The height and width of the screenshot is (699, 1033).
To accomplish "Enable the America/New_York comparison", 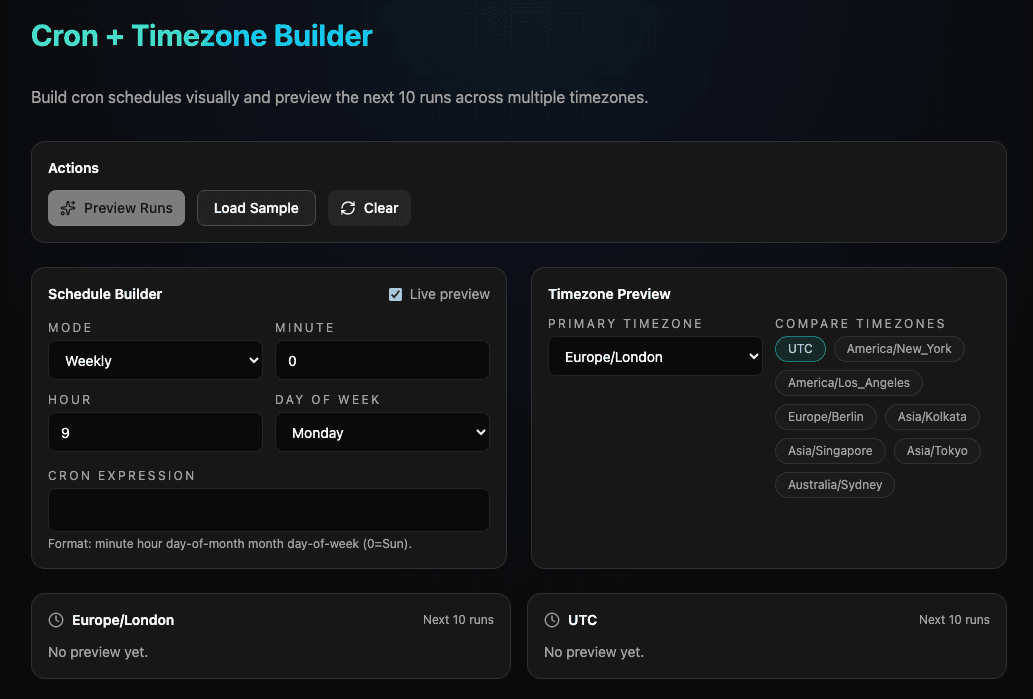I will pyautogui.click(x=899, y=348).
